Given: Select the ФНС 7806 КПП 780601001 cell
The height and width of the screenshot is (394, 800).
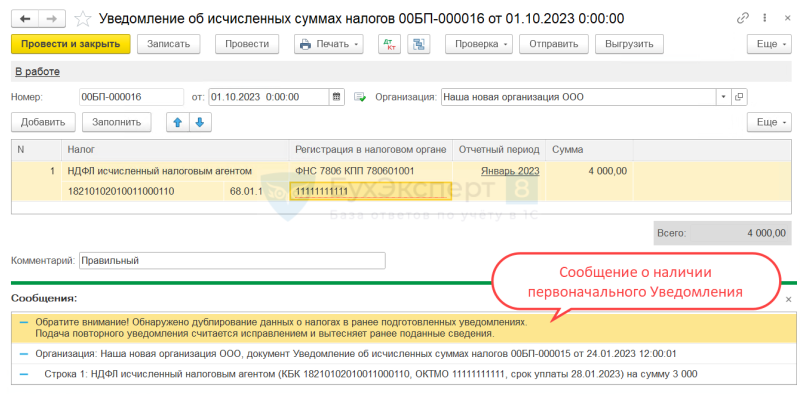Looking at the screenshot, I should click(371, 171).
